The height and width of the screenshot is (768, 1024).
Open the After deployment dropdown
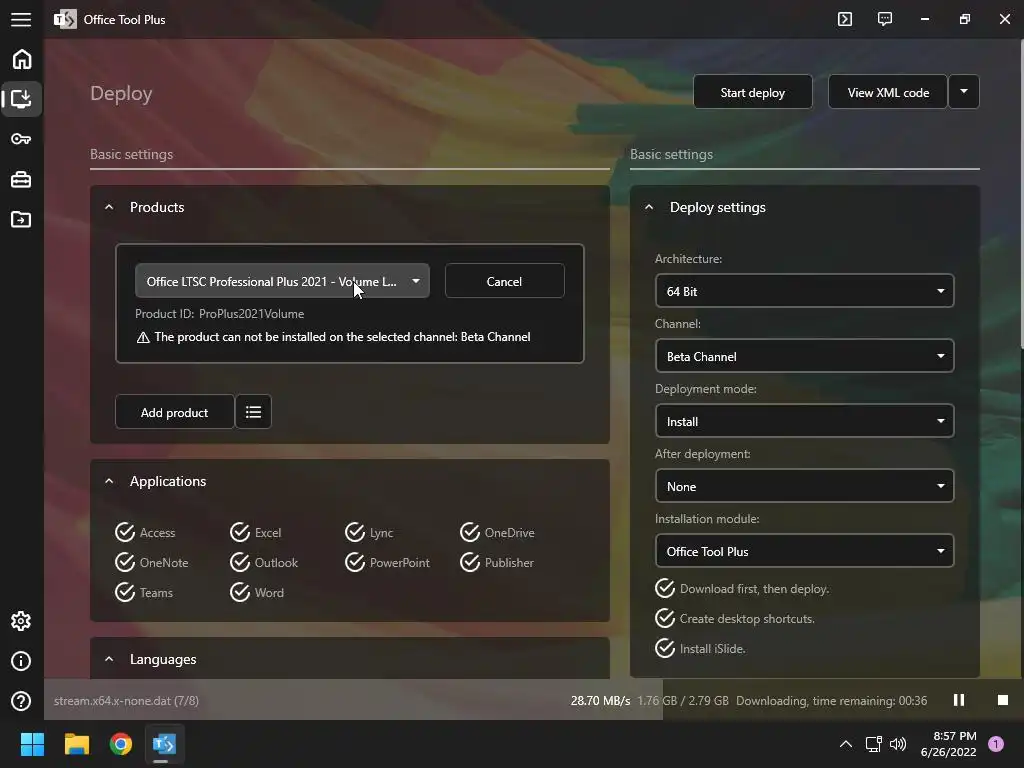coord(804,486)
